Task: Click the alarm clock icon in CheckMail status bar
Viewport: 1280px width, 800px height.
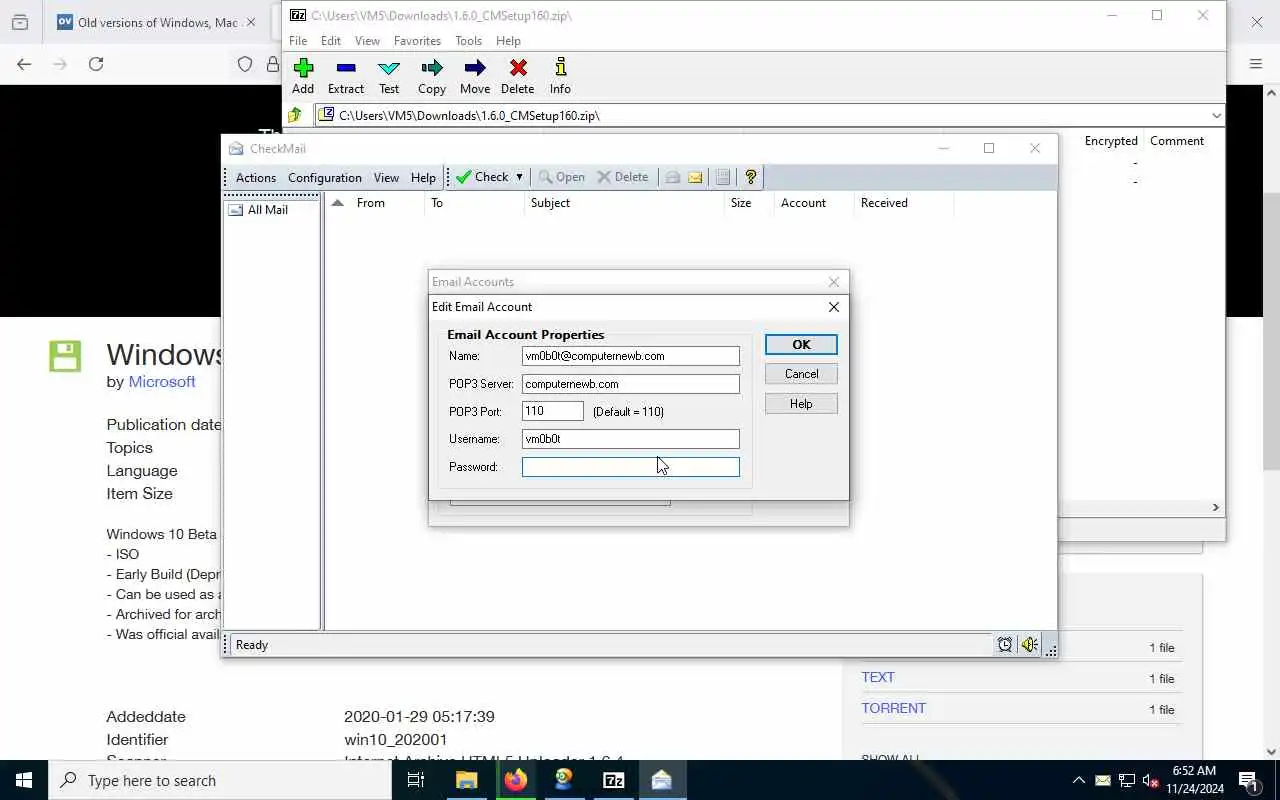Action: [1005, 645]
